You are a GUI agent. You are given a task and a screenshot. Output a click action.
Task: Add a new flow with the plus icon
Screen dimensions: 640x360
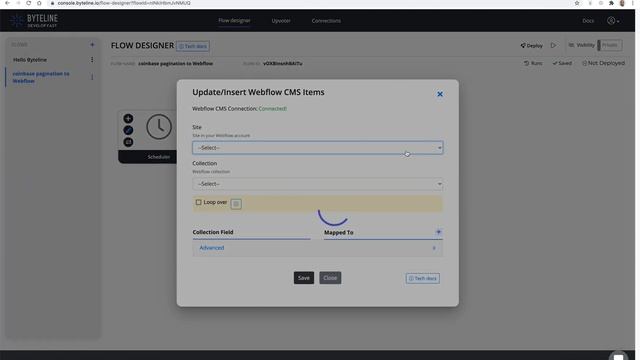point(92,44)
